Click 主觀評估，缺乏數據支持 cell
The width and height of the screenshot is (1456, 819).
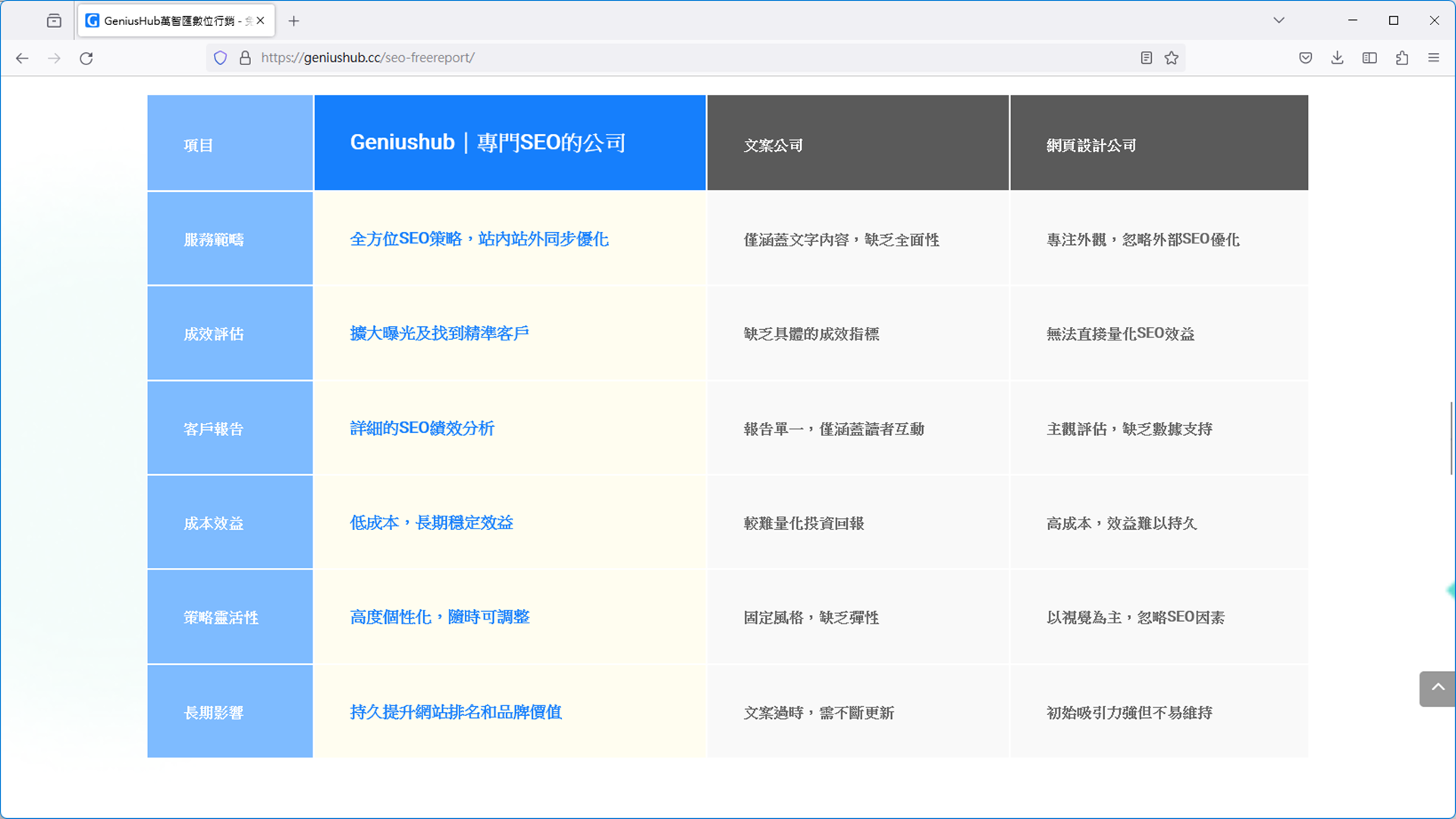pyautogui.click(x=1159, y=428)
